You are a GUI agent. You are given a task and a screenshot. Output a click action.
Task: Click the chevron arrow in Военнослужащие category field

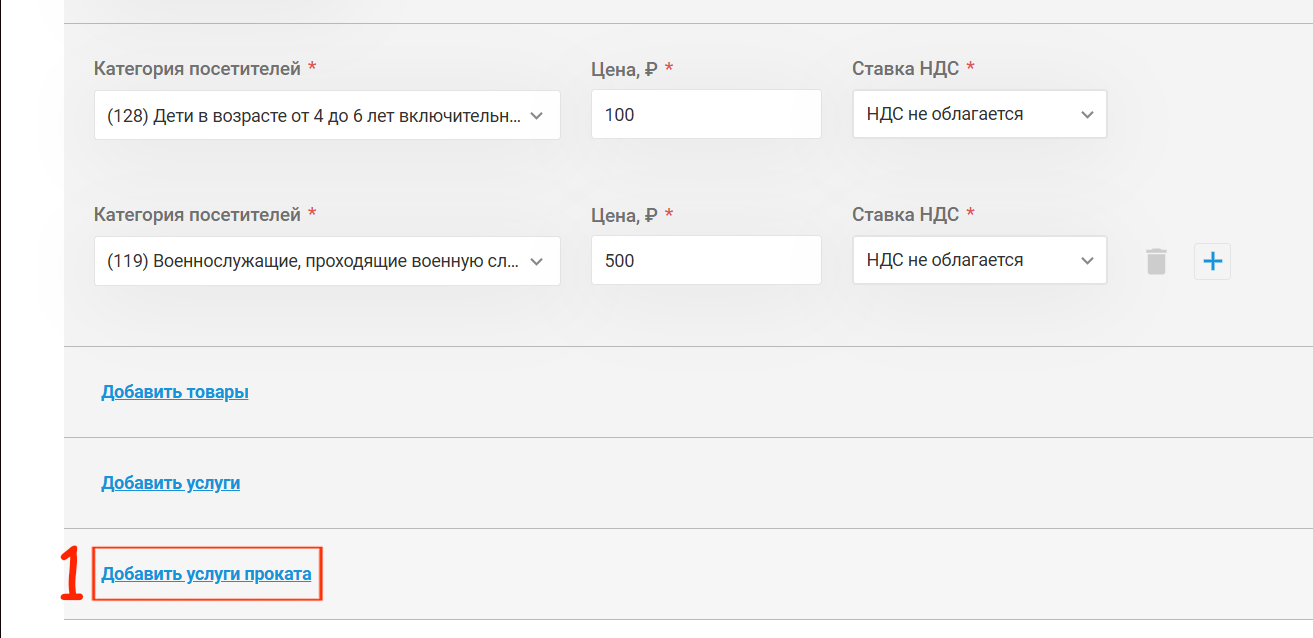pos(536,261)
